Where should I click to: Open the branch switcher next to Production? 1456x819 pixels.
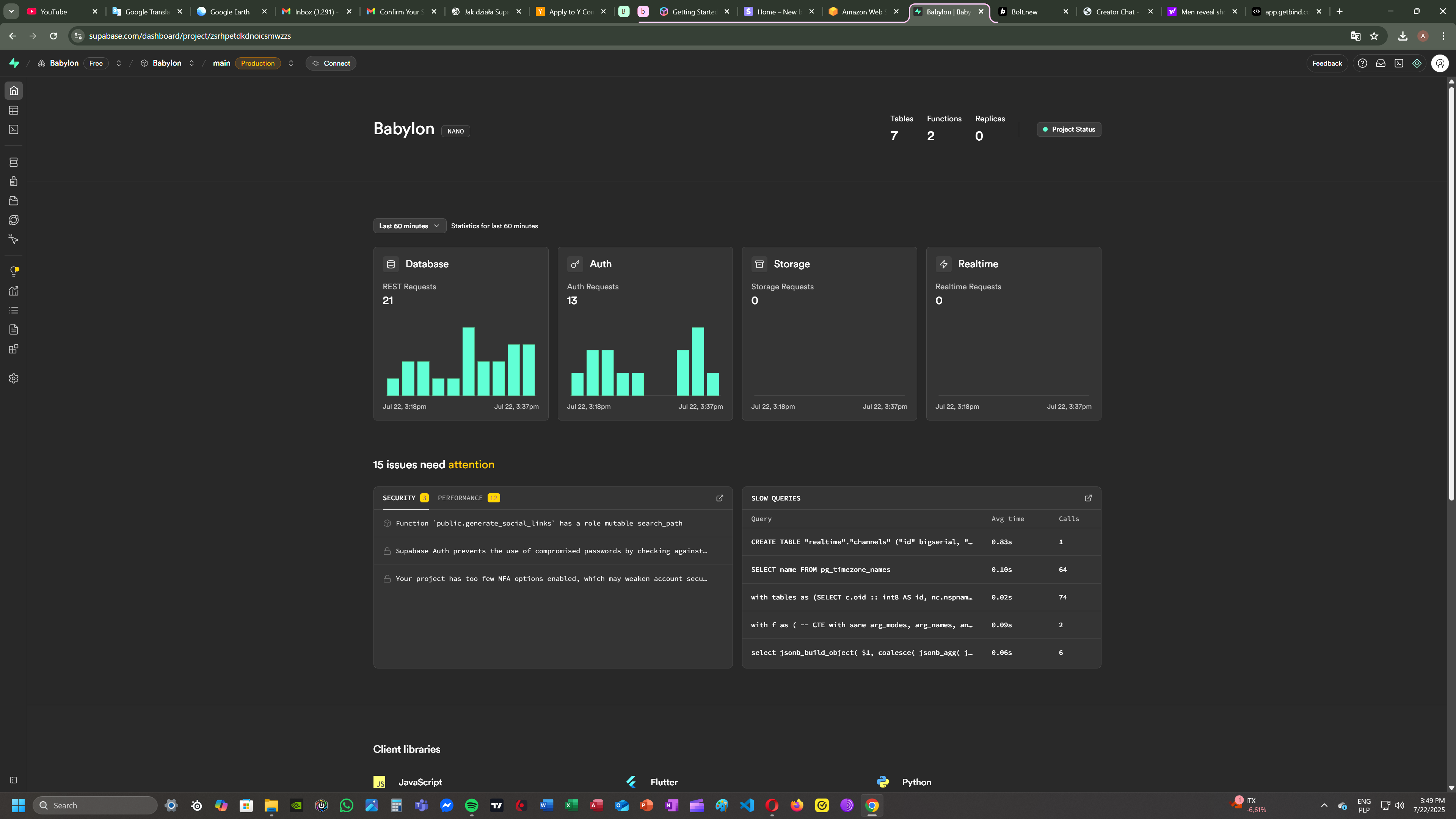290,63
